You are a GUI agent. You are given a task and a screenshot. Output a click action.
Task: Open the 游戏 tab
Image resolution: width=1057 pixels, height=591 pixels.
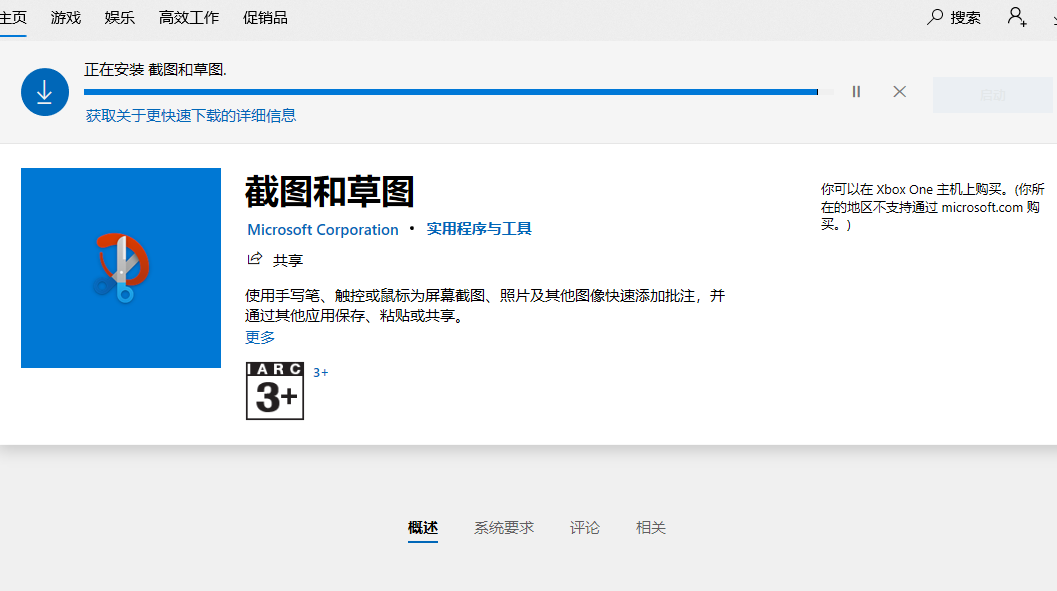pos(66,17)
